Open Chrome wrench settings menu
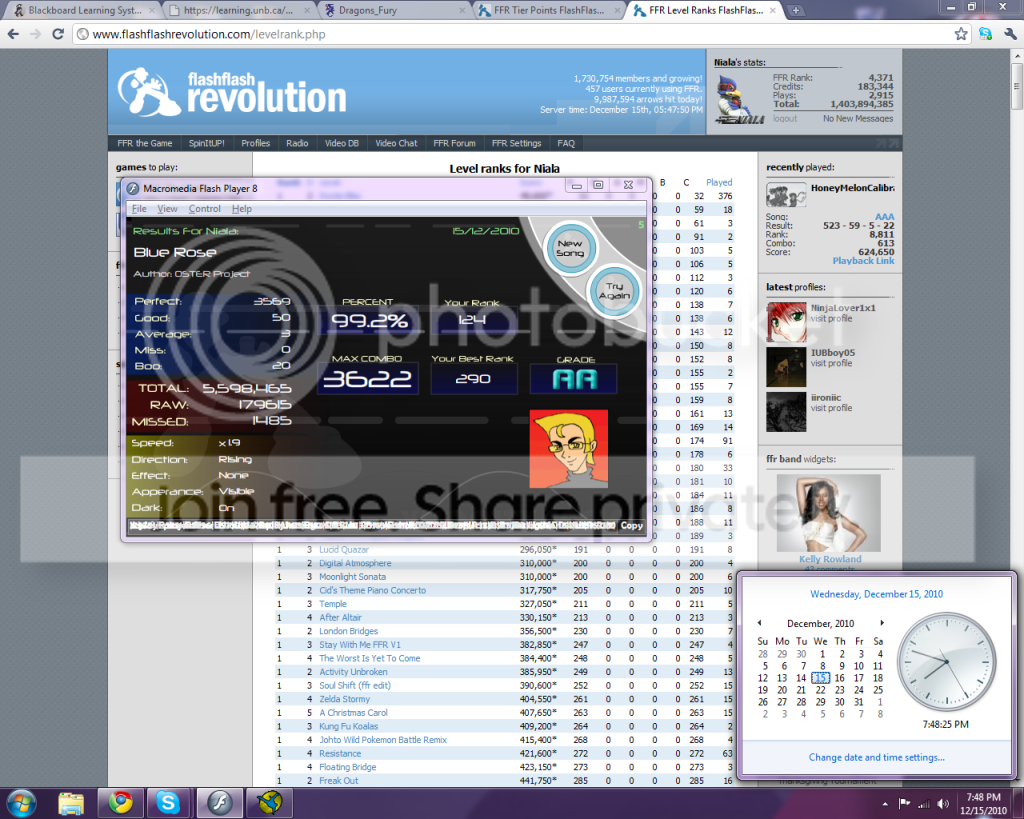1024x819 pixels. point(1010,34)
